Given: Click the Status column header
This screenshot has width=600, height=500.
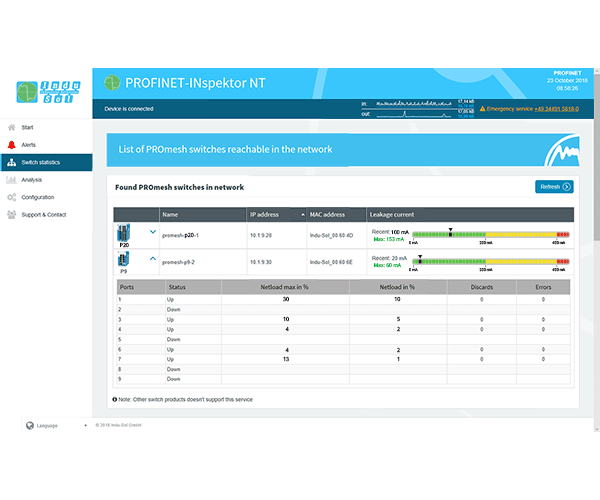Looking at the screenshot, I should pyautogui.click(x=194, y=287).
